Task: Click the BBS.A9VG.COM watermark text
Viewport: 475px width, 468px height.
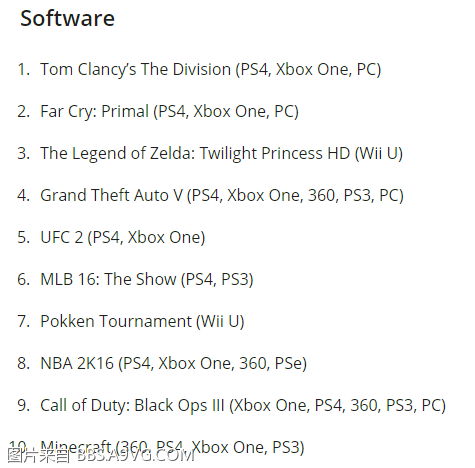Action: coord(135,456)
